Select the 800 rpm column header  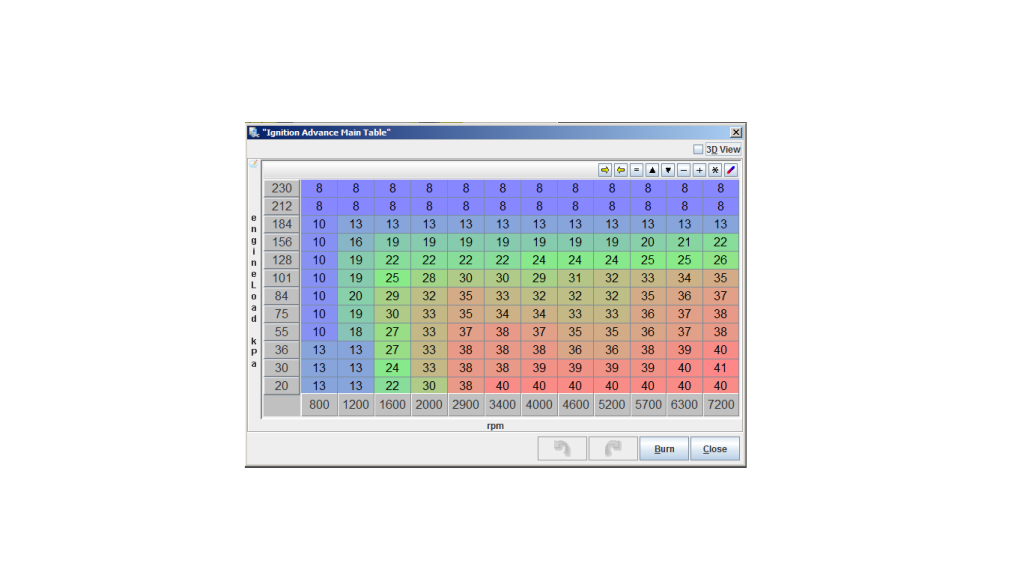point(319,405)
